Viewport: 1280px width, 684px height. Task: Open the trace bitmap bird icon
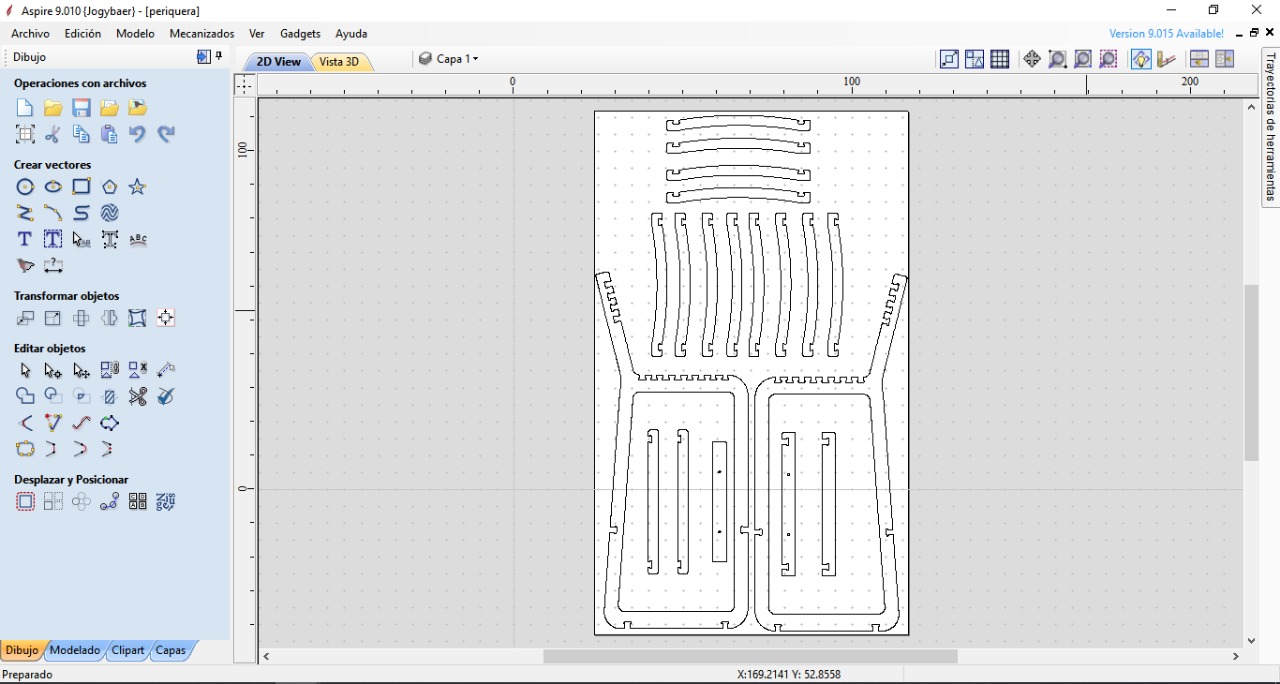25,266
